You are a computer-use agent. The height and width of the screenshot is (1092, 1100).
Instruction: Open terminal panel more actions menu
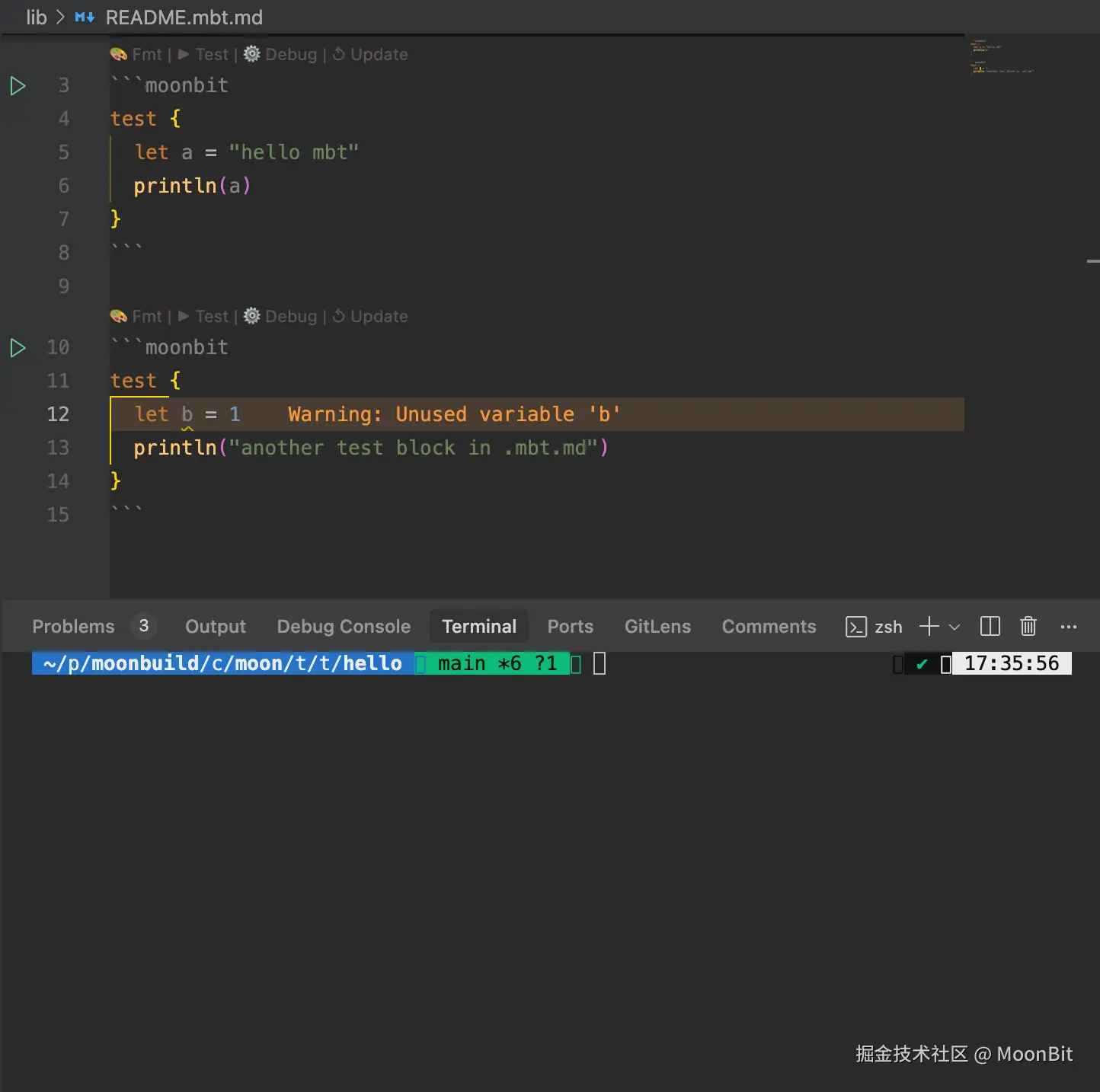[1069, 627]
